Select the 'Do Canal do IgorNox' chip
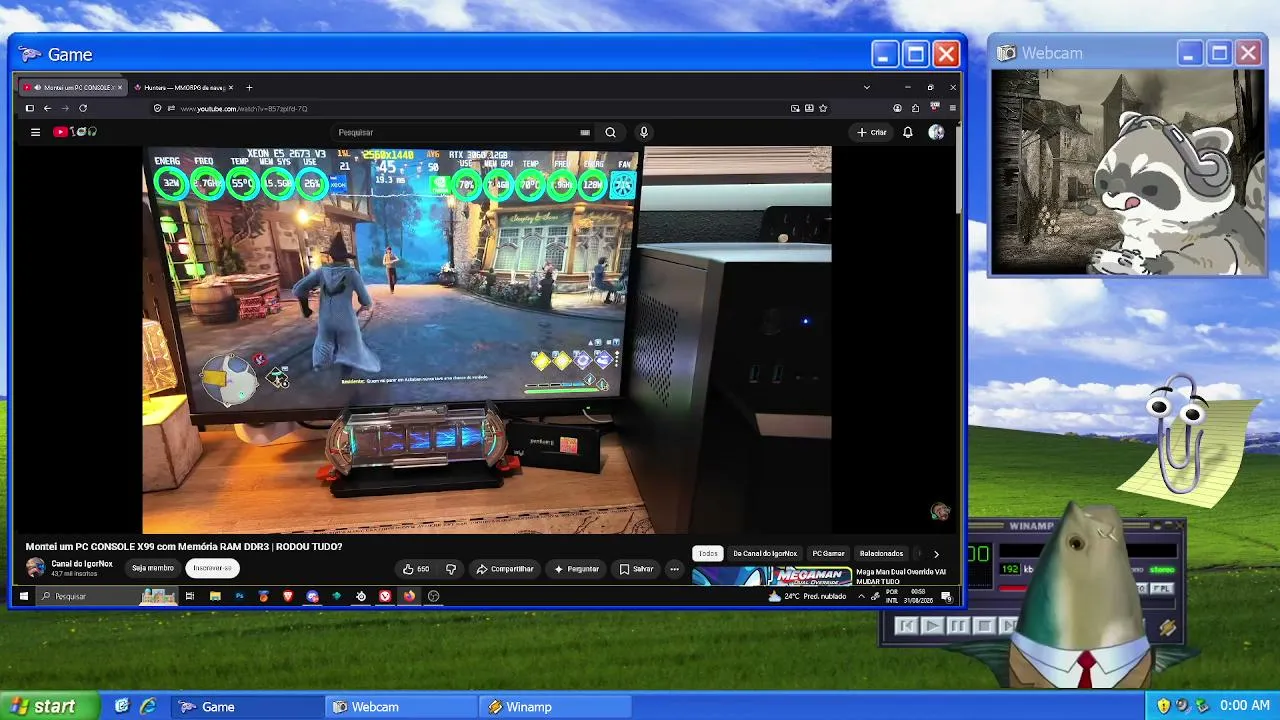 (765, 553)
